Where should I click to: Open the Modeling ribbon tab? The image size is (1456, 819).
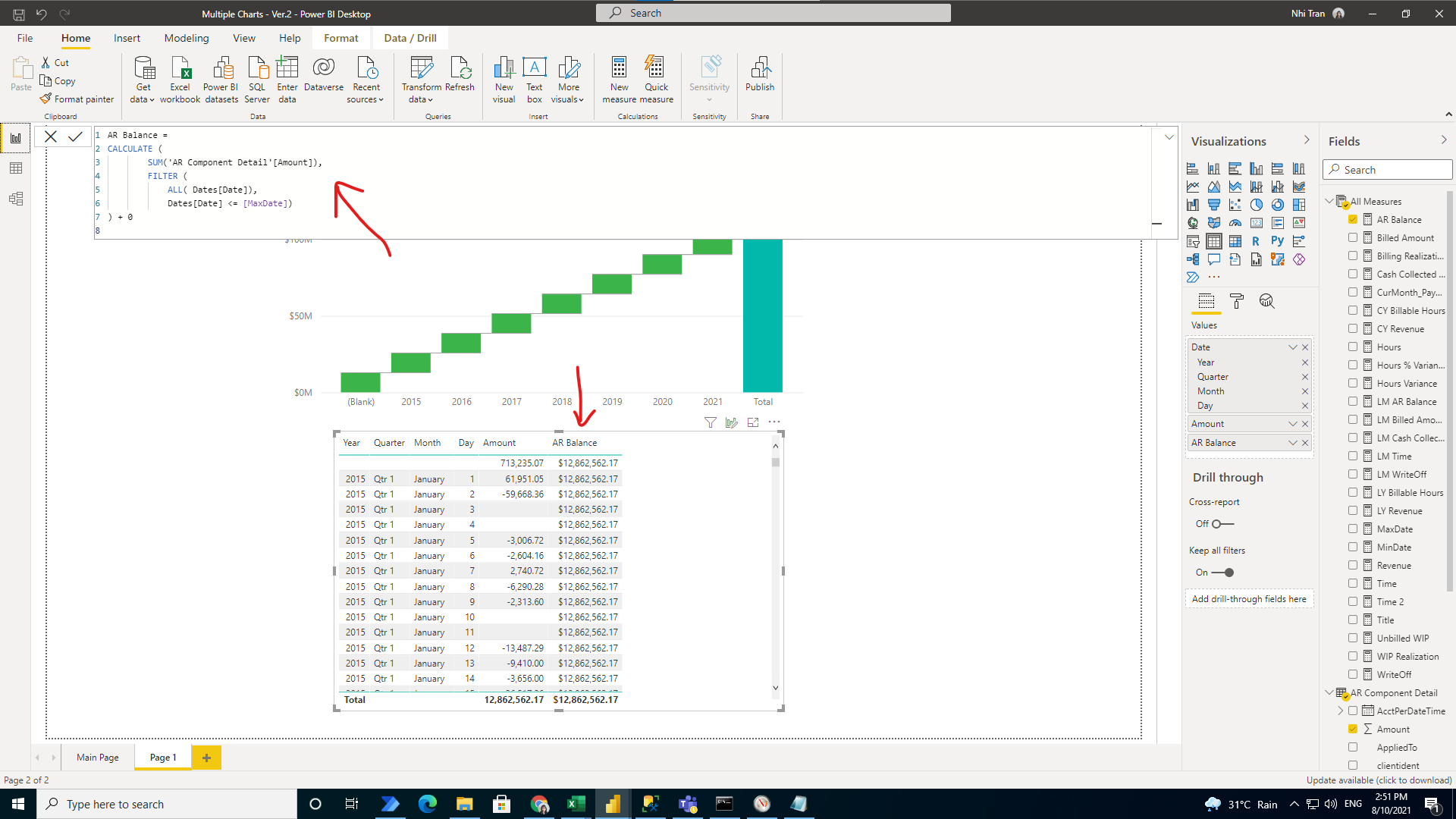(187, 38)
